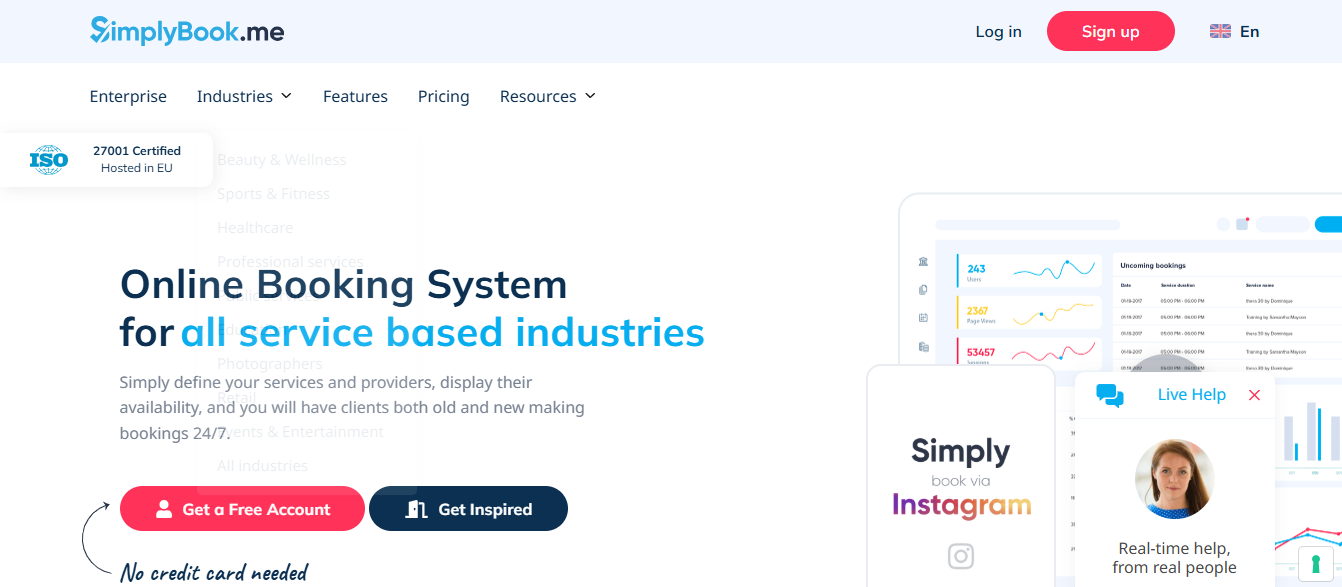Click the Sign up button

[1110, 31]
